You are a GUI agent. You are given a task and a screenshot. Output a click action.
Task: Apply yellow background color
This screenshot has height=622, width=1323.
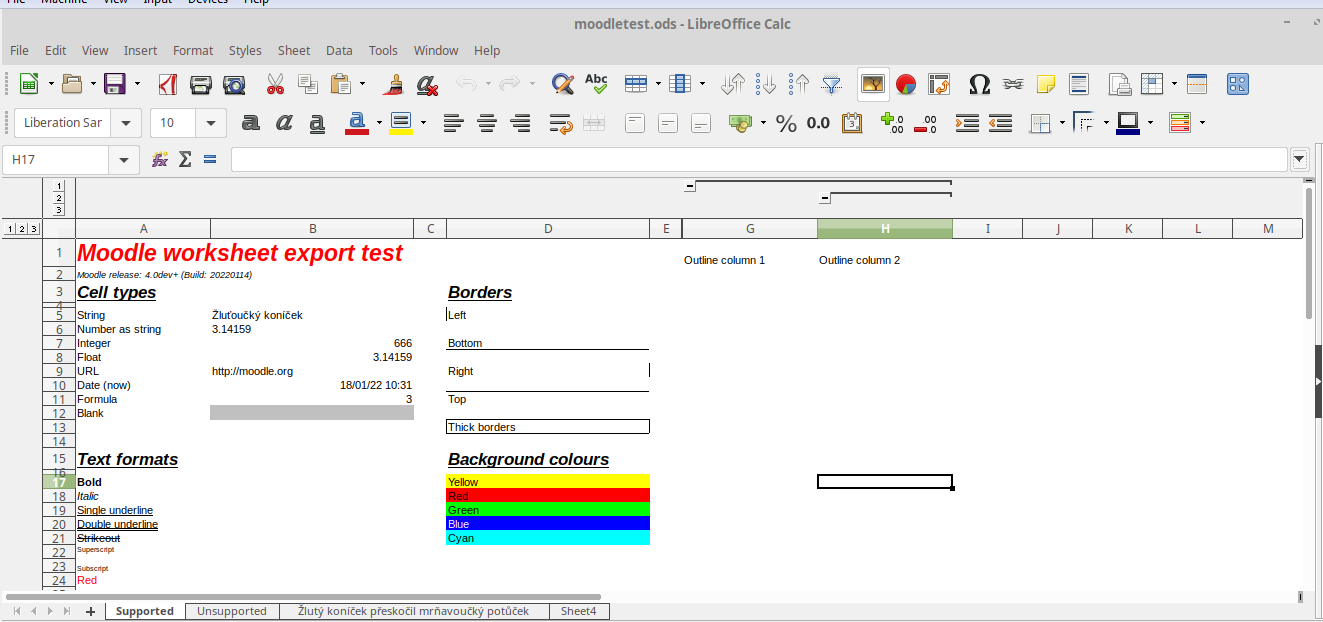point(401,123)
